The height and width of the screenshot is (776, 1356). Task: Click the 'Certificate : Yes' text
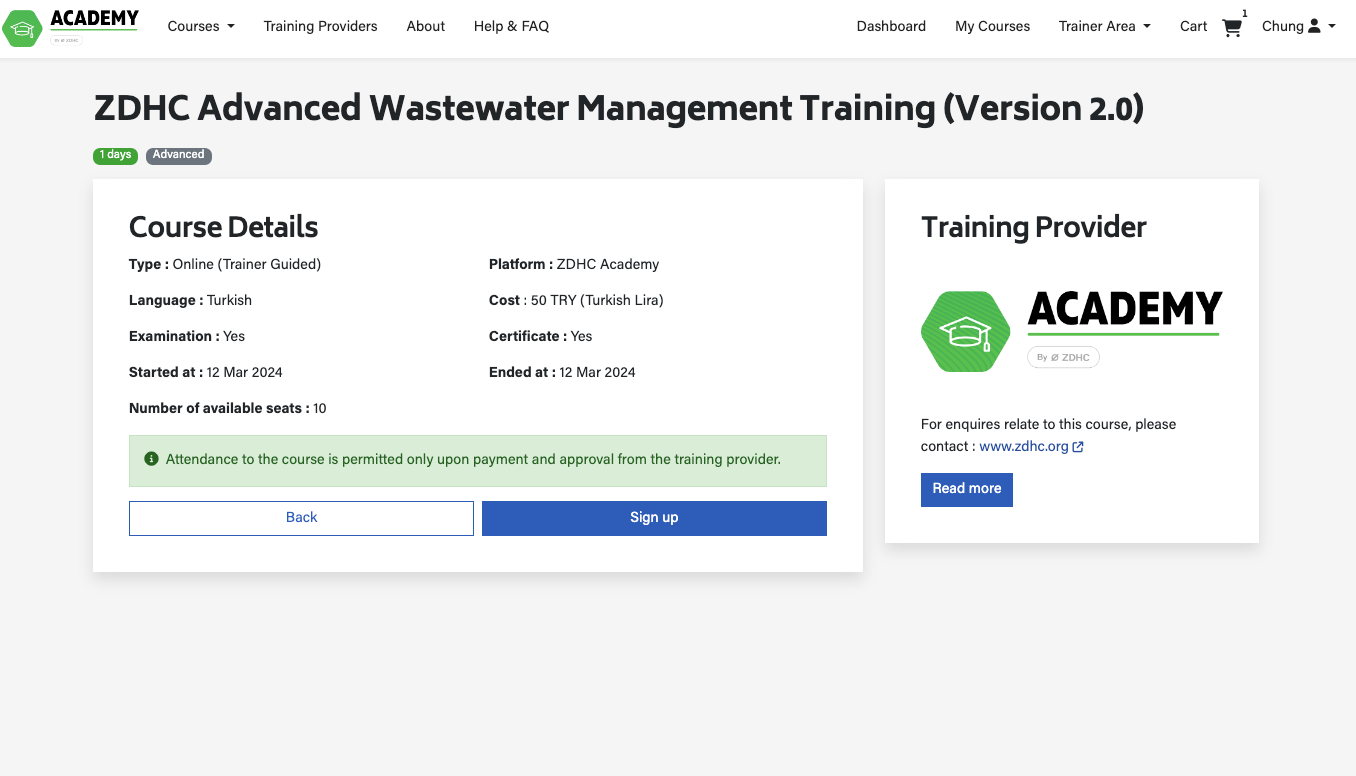coord(541,336)
